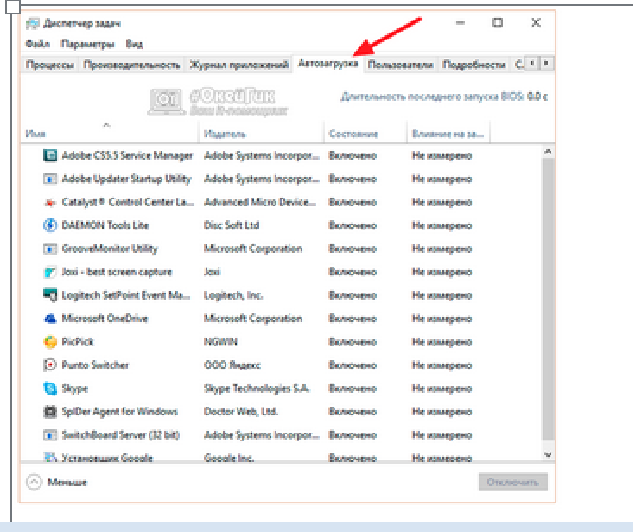Screen dimensions: 633x532
Task: Open the Журнал приложений tab
Action: 239,65
